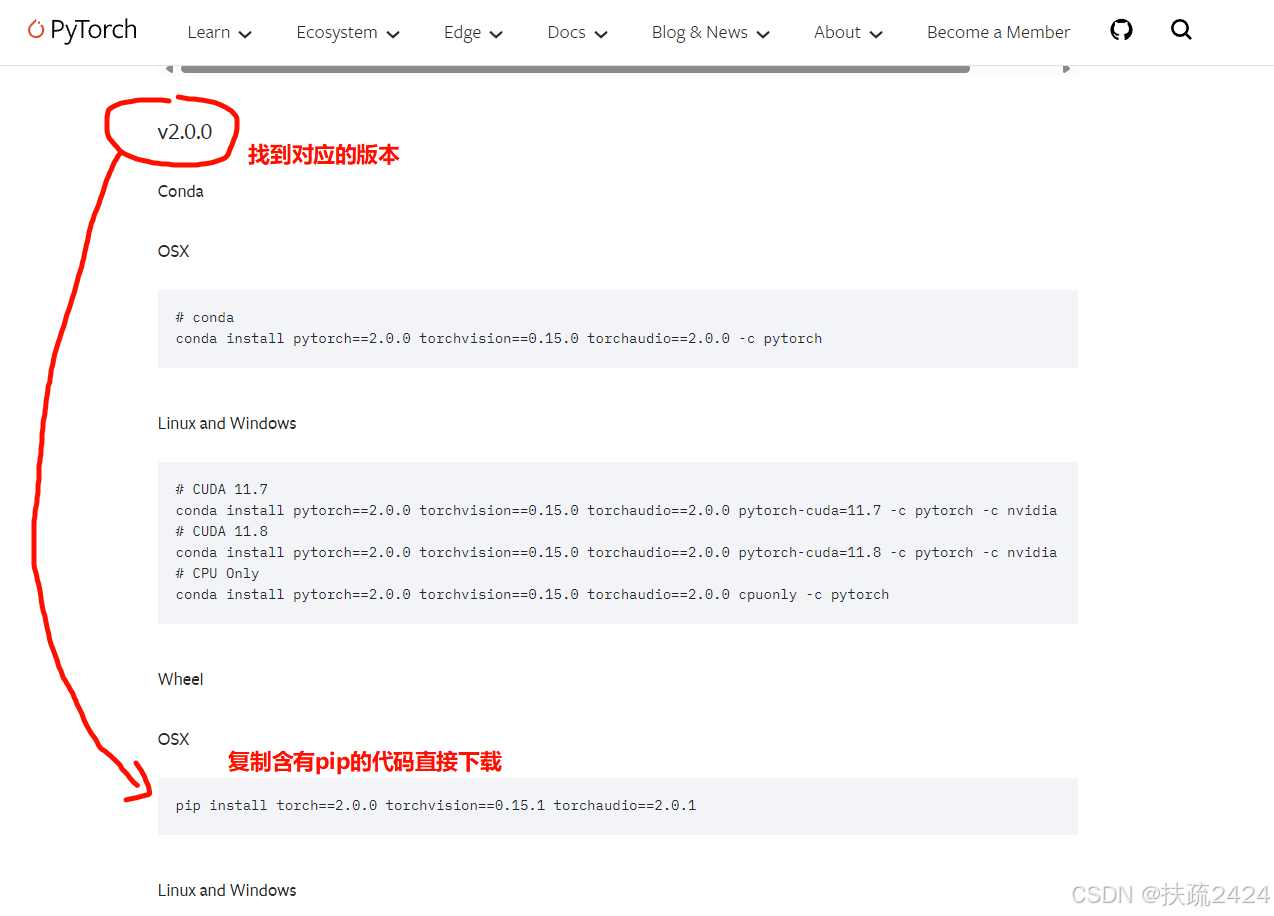Click the pip install torch==2.0.0 command
Image resolution: width=1274 pixels, height=916 pixels.
(436, 805)
